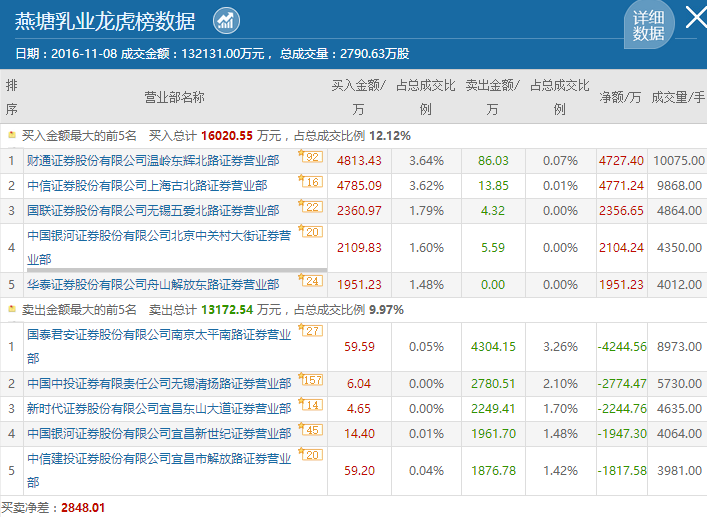707x517 pixels.
Task: Click the star badge 45 for 中国银河宜昌新世纪
Action: [311, 429]
